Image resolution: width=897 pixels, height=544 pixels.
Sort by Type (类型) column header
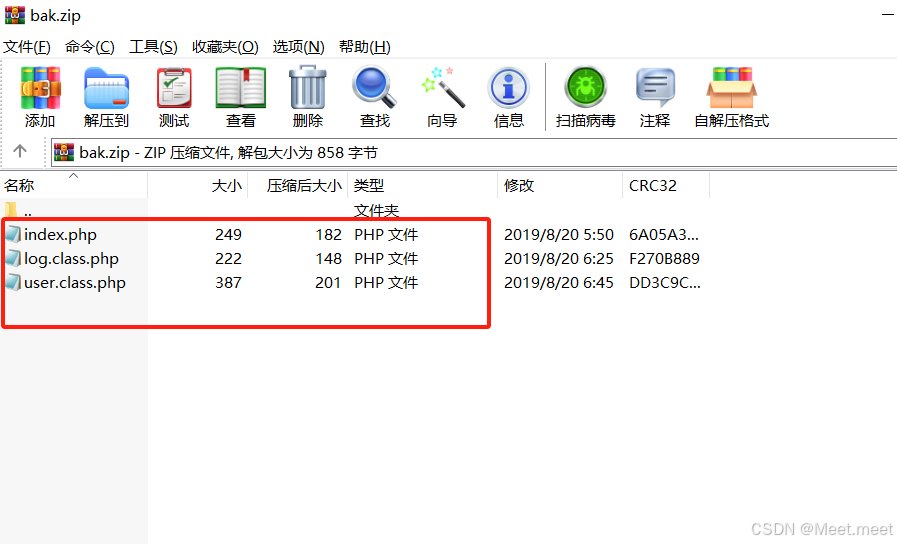(x=423, y=185)
